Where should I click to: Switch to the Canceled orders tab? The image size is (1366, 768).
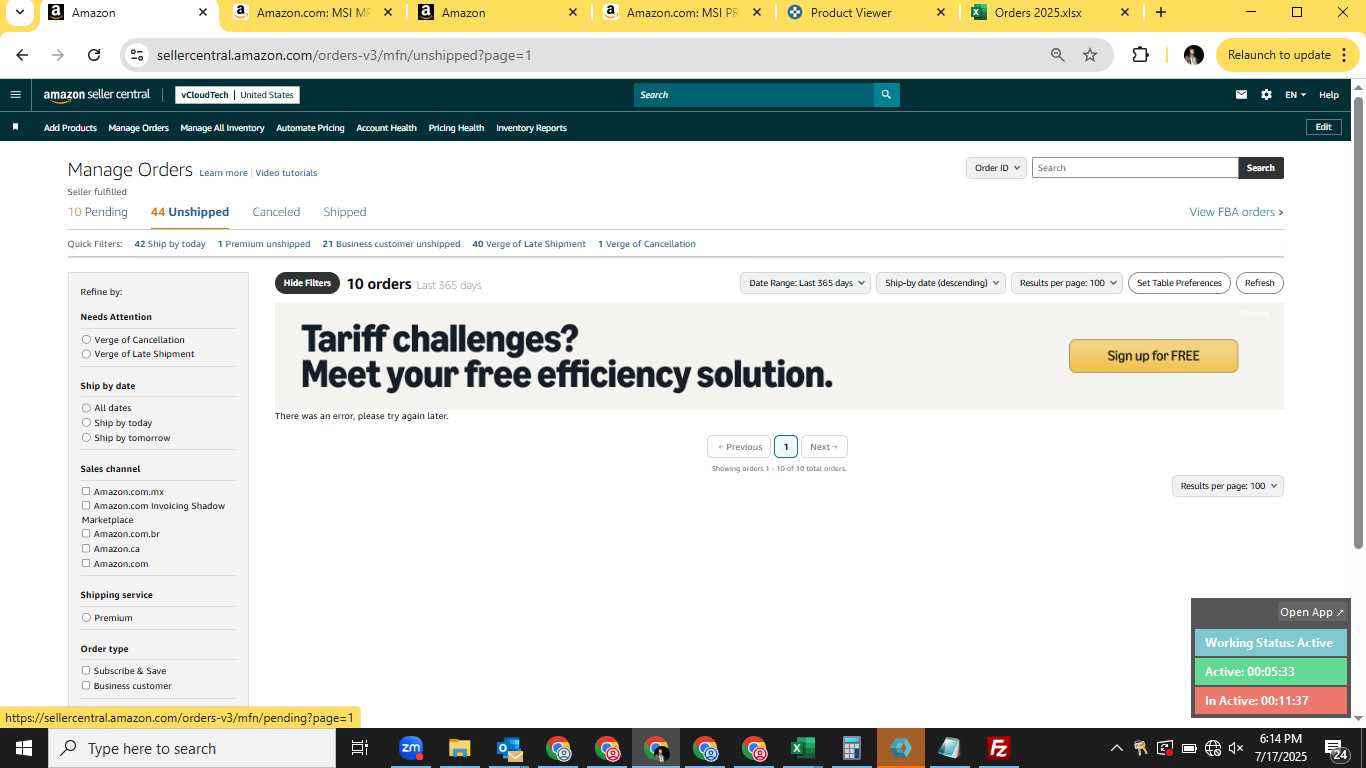[276, 212]
